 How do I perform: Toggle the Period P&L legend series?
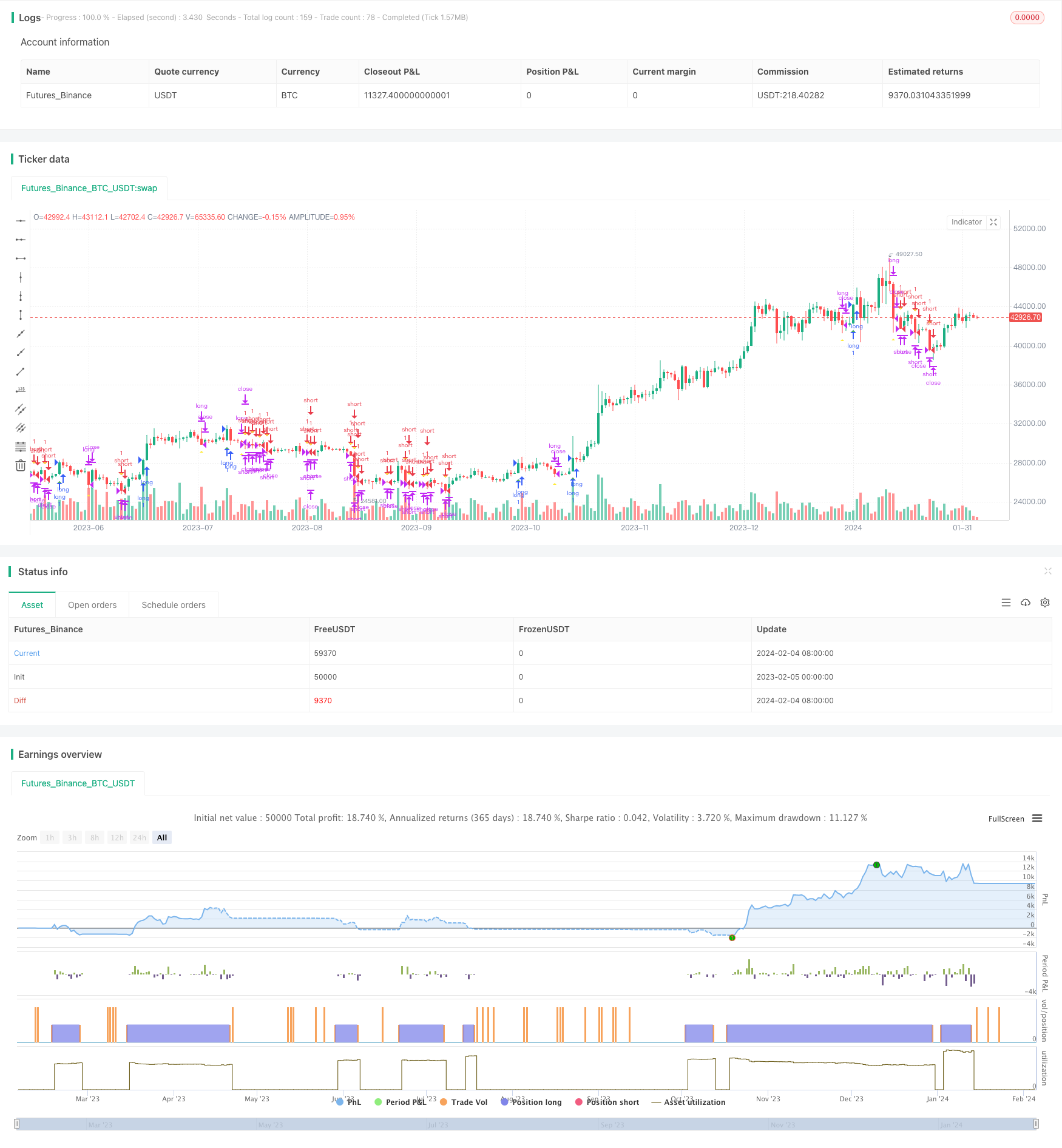[401, 1102]
